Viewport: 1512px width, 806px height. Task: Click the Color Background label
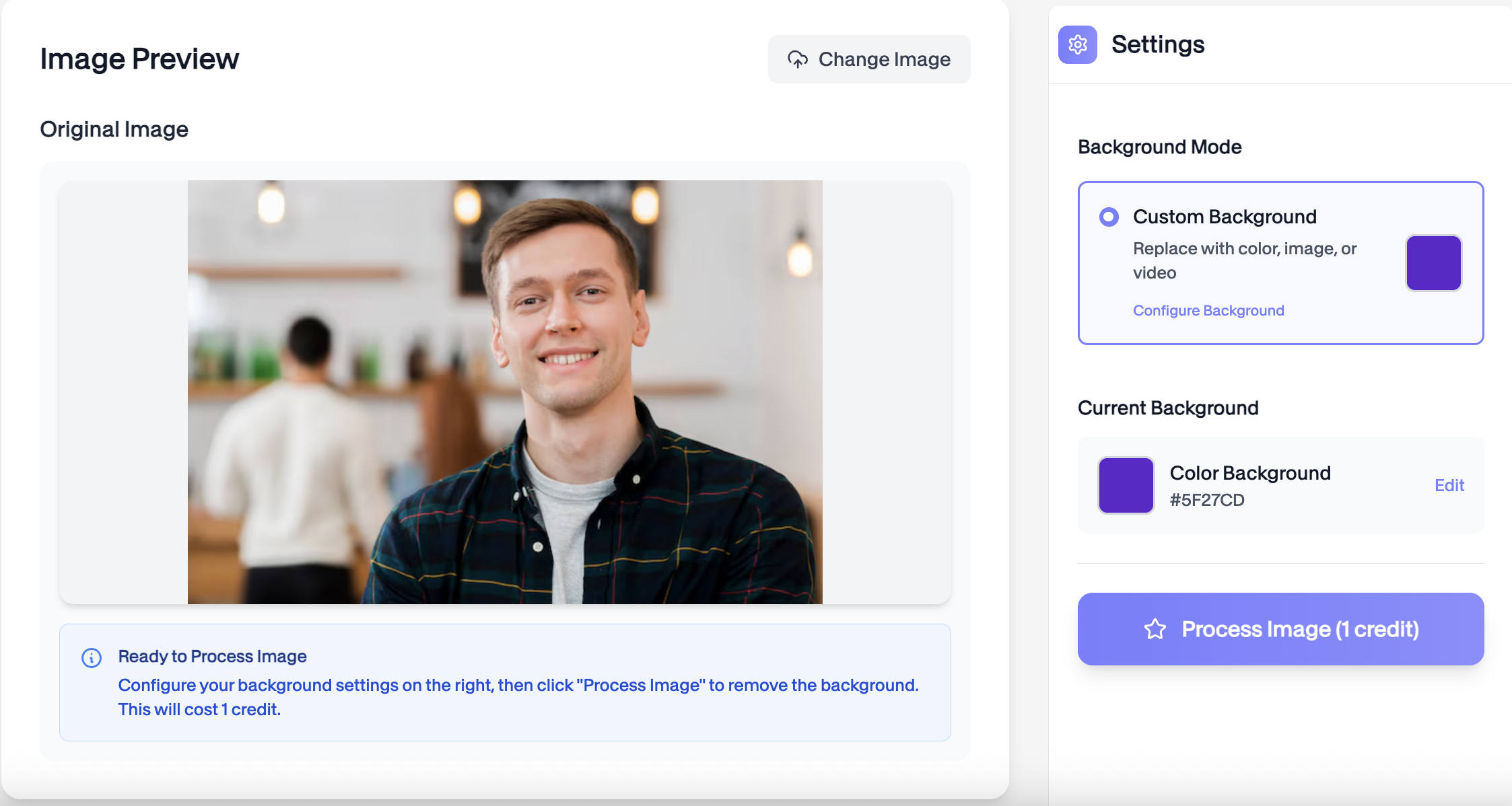coord(1249,473)
